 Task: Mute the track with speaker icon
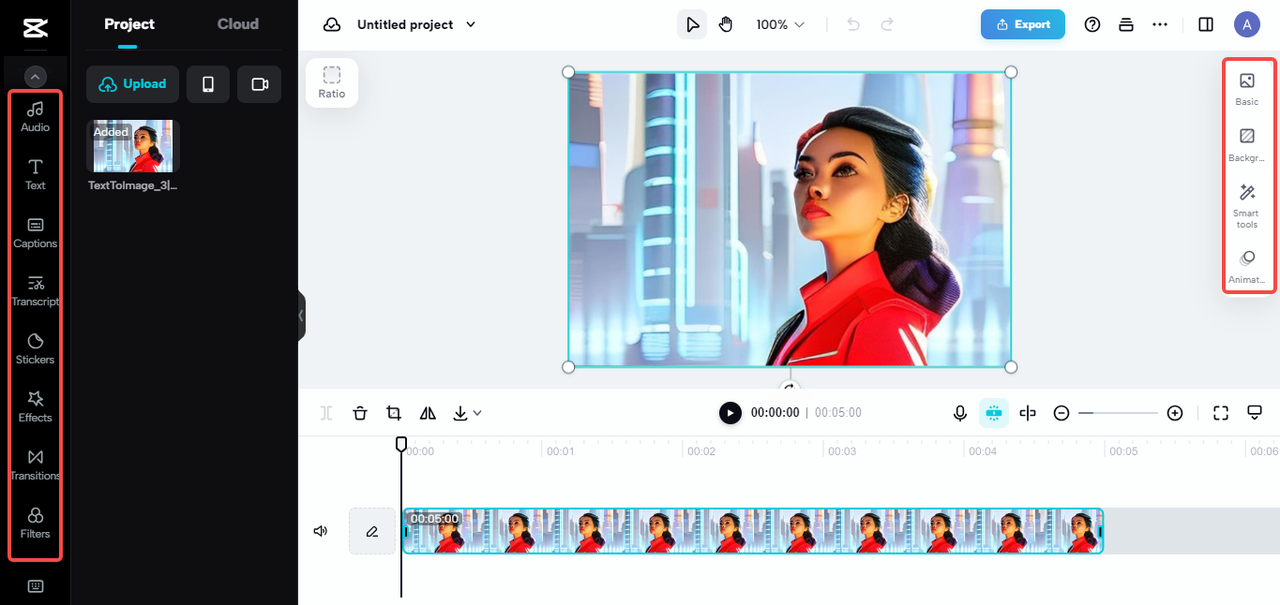tap(320, 531)
